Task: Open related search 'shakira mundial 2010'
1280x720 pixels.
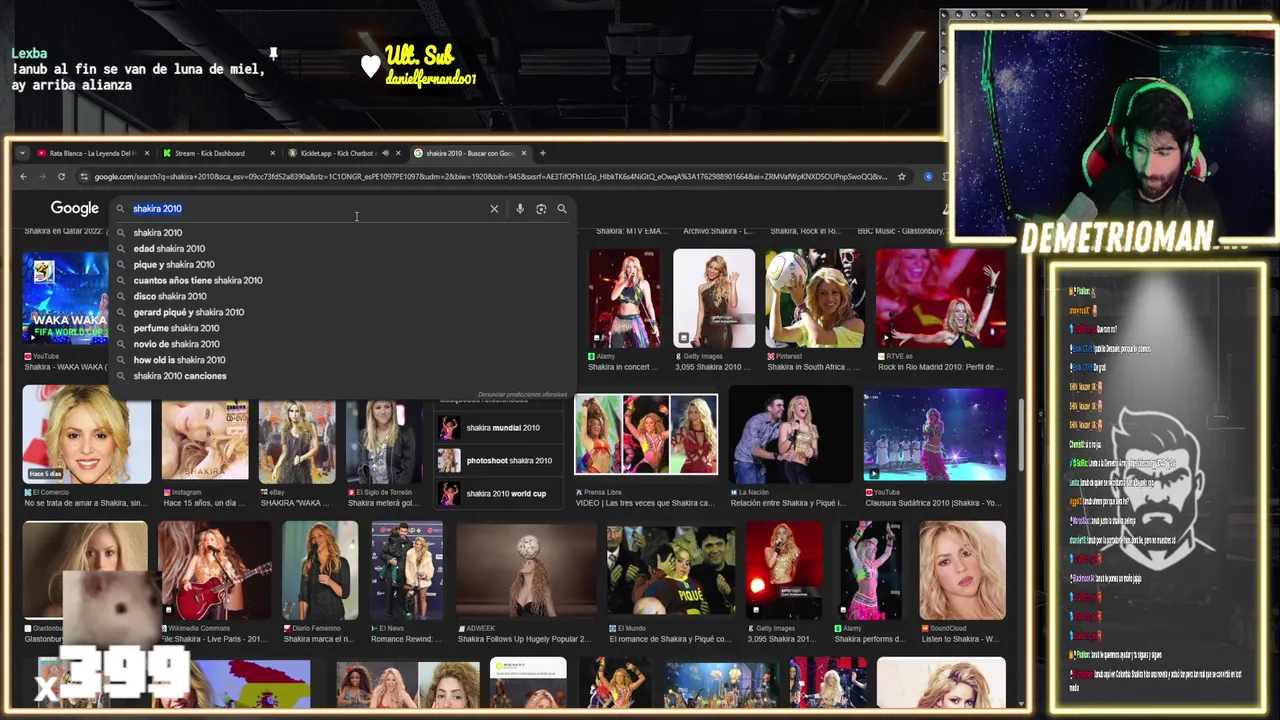Action: (497, 428)
